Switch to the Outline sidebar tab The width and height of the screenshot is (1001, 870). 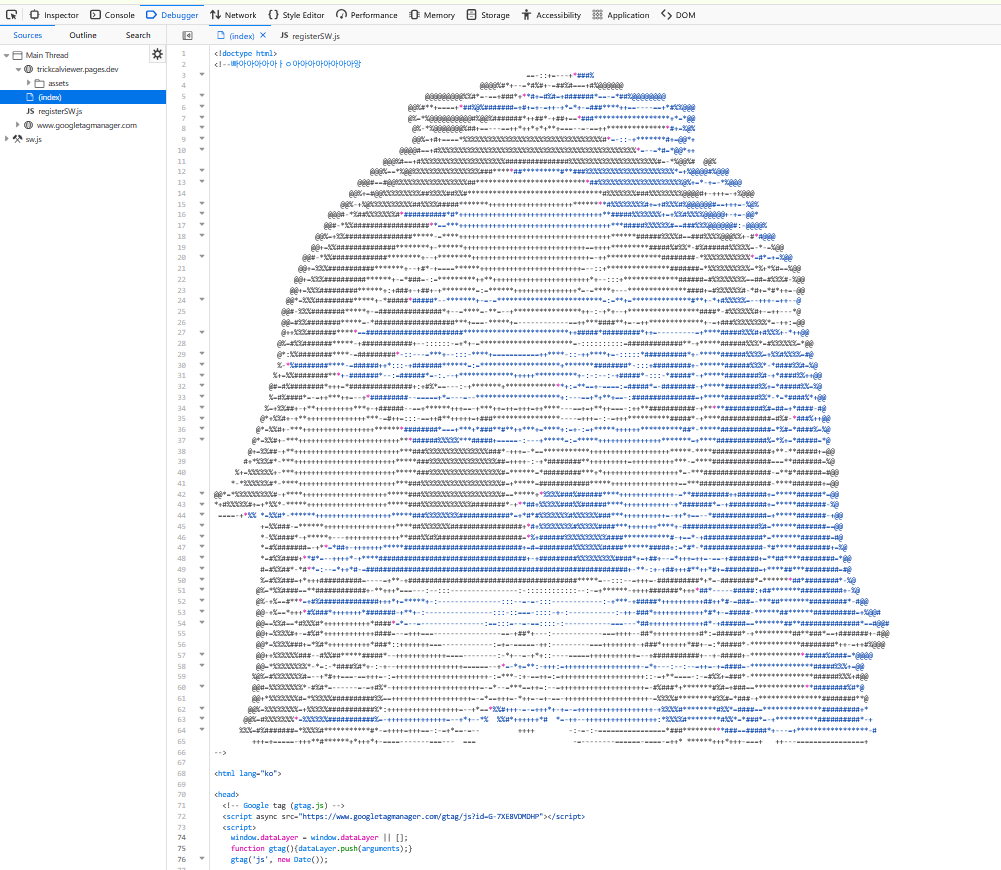(x=83, y=35)
